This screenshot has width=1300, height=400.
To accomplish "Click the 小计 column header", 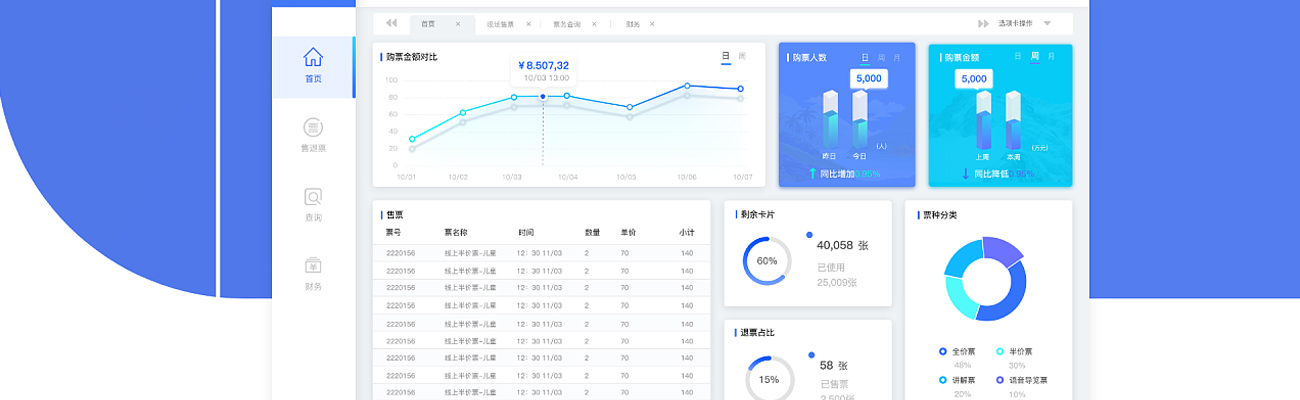I will pos(686,232).
